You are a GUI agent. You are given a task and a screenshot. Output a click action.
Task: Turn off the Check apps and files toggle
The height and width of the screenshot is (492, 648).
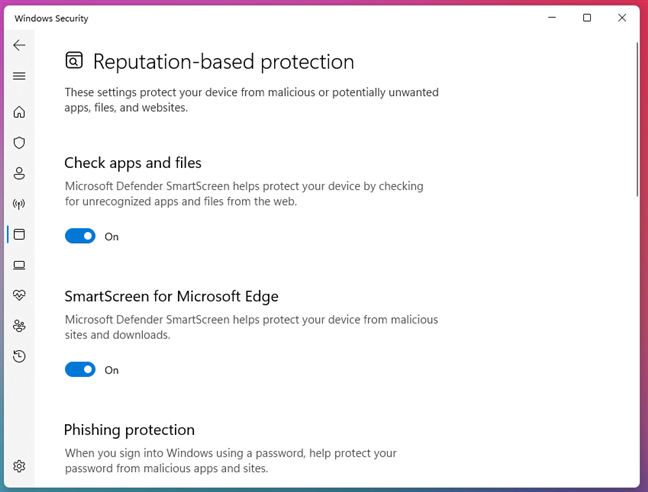(80, 236)
